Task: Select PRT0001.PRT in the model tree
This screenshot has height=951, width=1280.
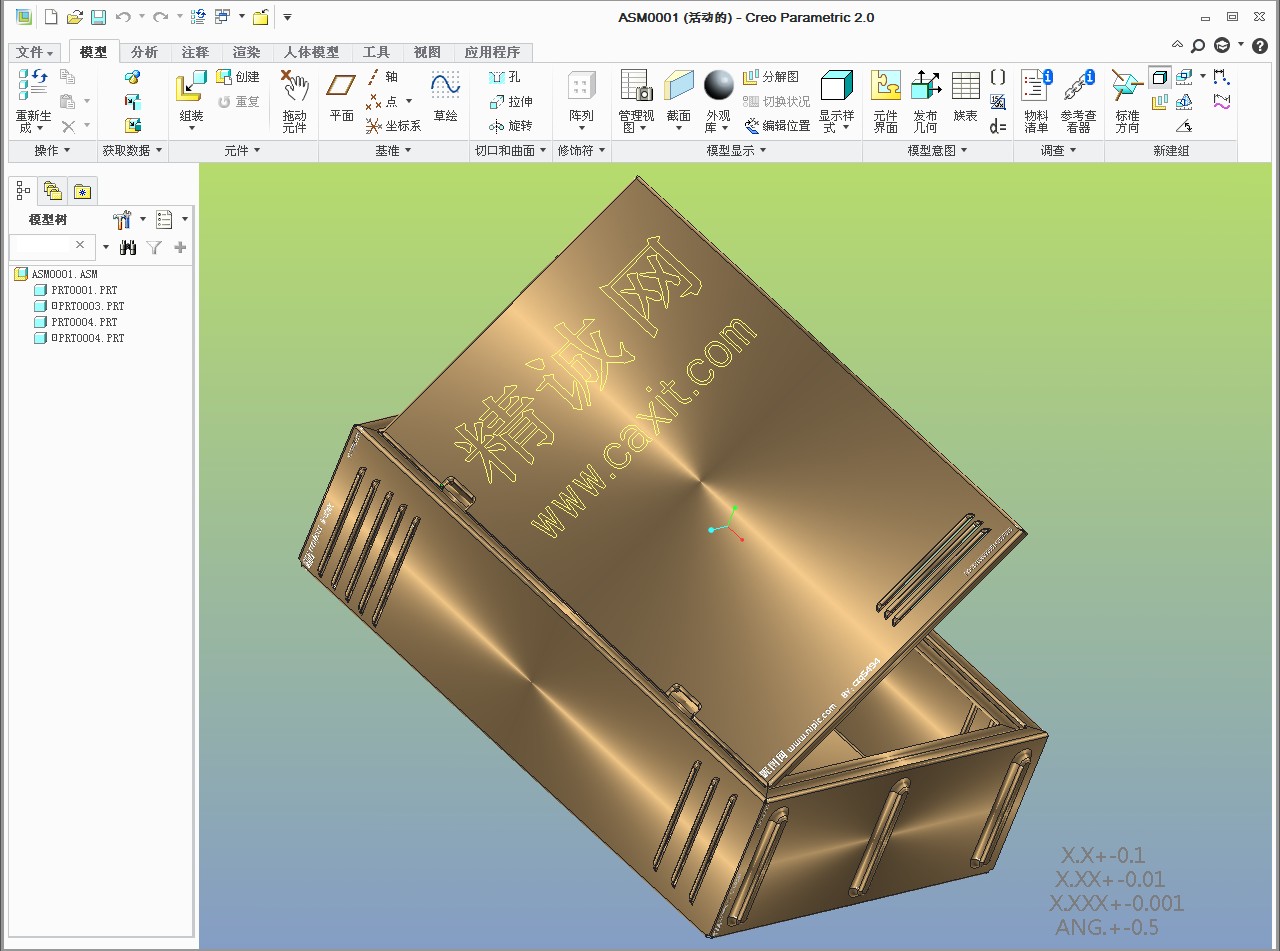Action: pos(76,290)
